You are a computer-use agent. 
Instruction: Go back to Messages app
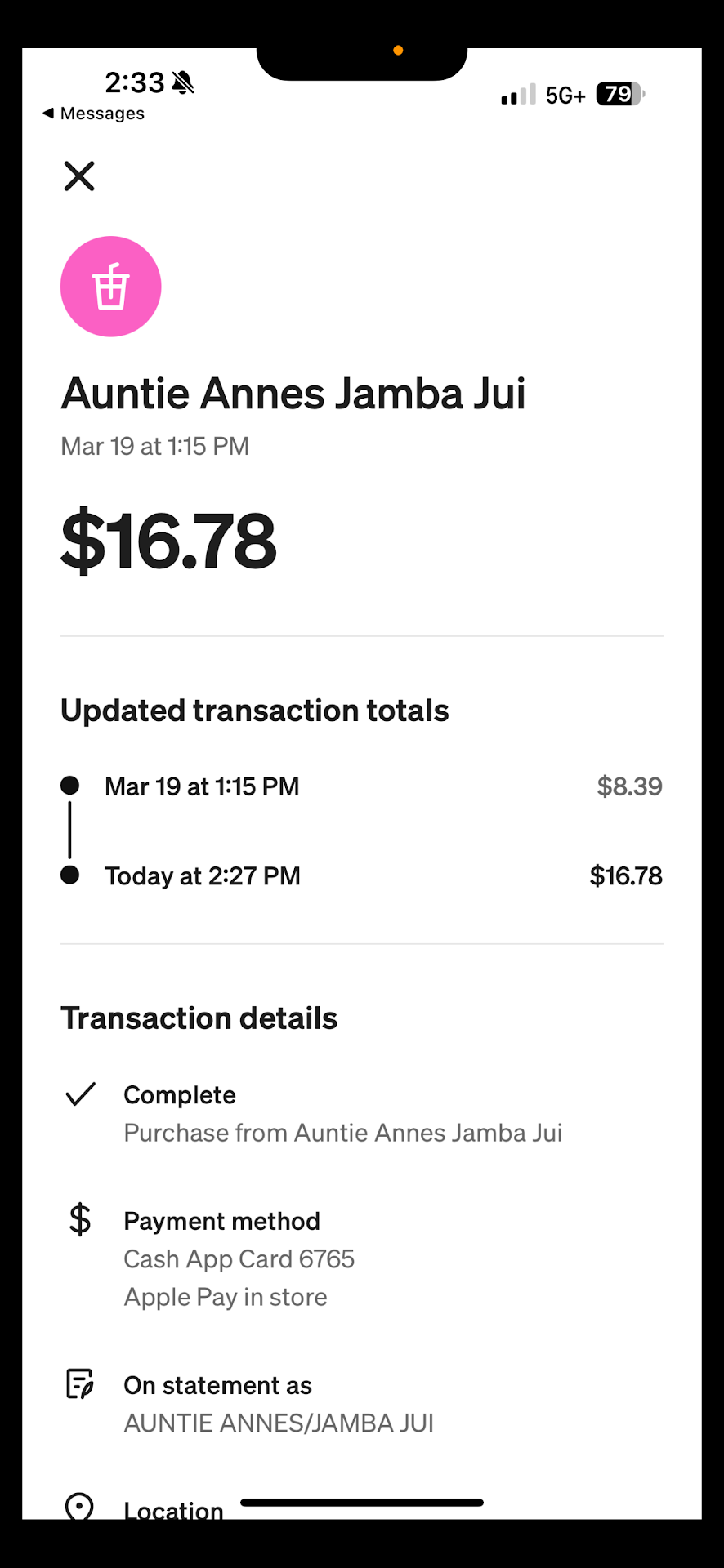93,114
